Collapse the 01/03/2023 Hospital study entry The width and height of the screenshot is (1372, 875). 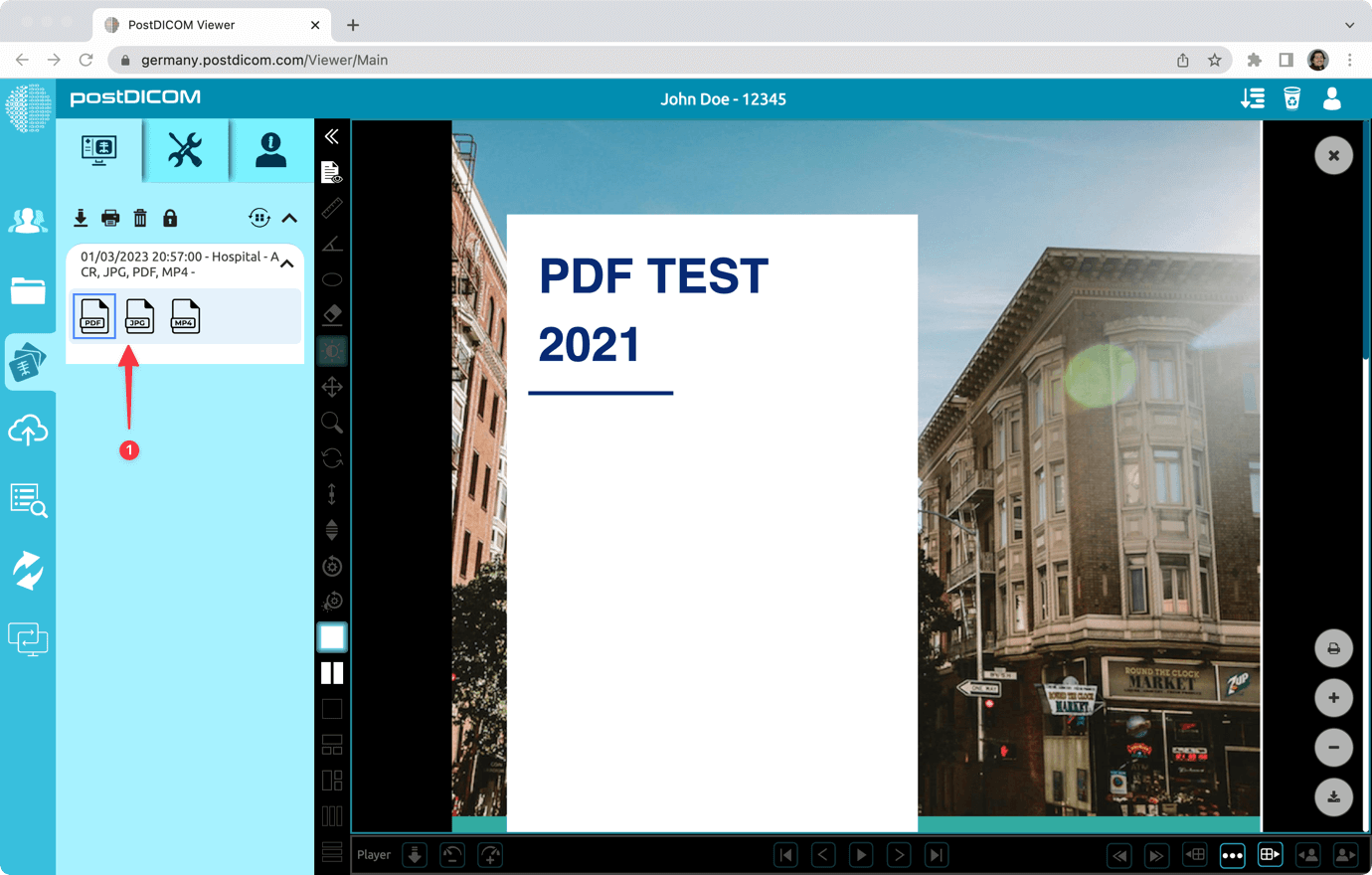click(x=286, y=263)
